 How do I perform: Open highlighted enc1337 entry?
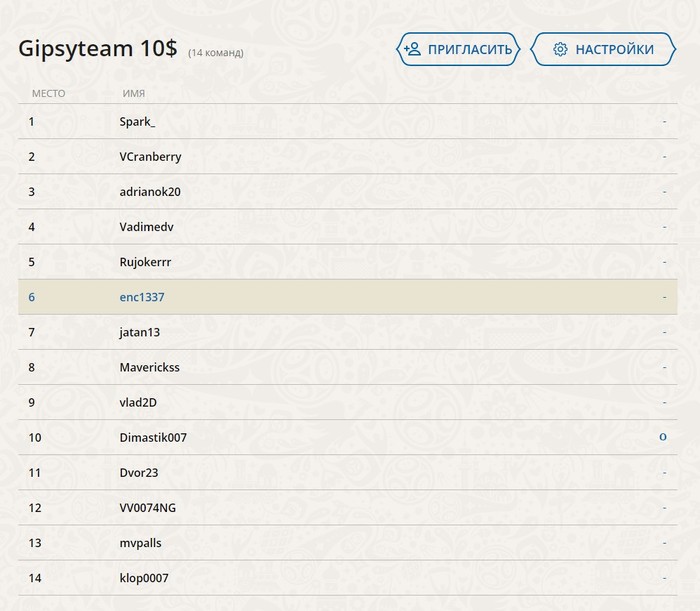348,297
